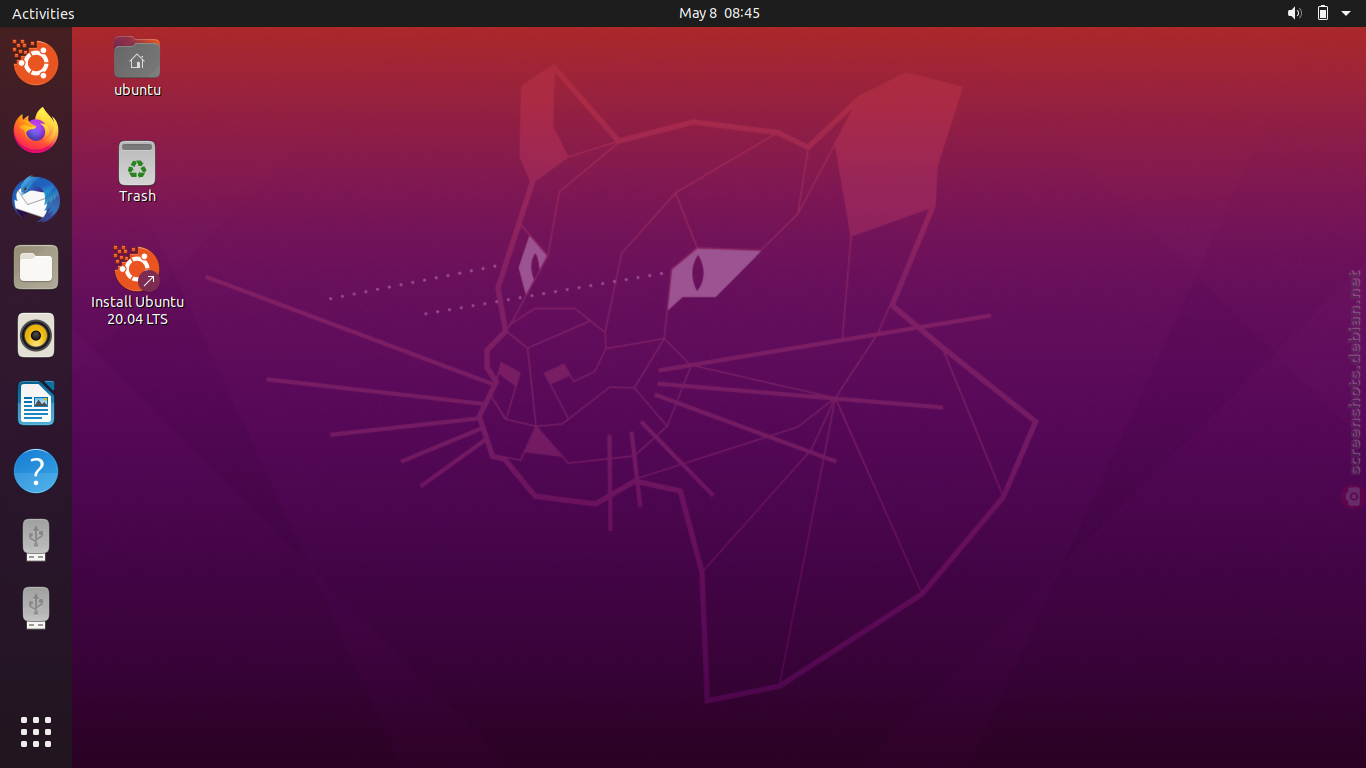
Task: Launch Rhythmbox music player
Action: pos(36,335)
